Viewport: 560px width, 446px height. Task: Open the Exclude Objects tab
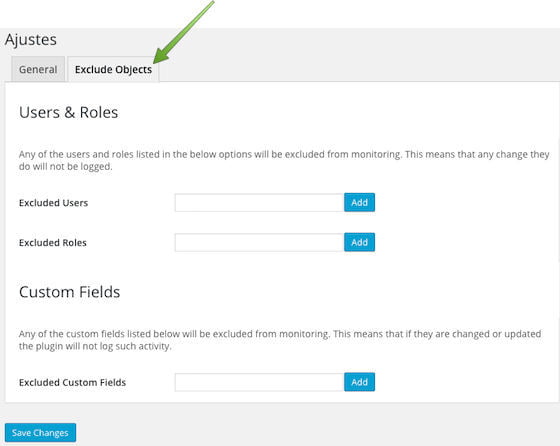coord(113,69)
